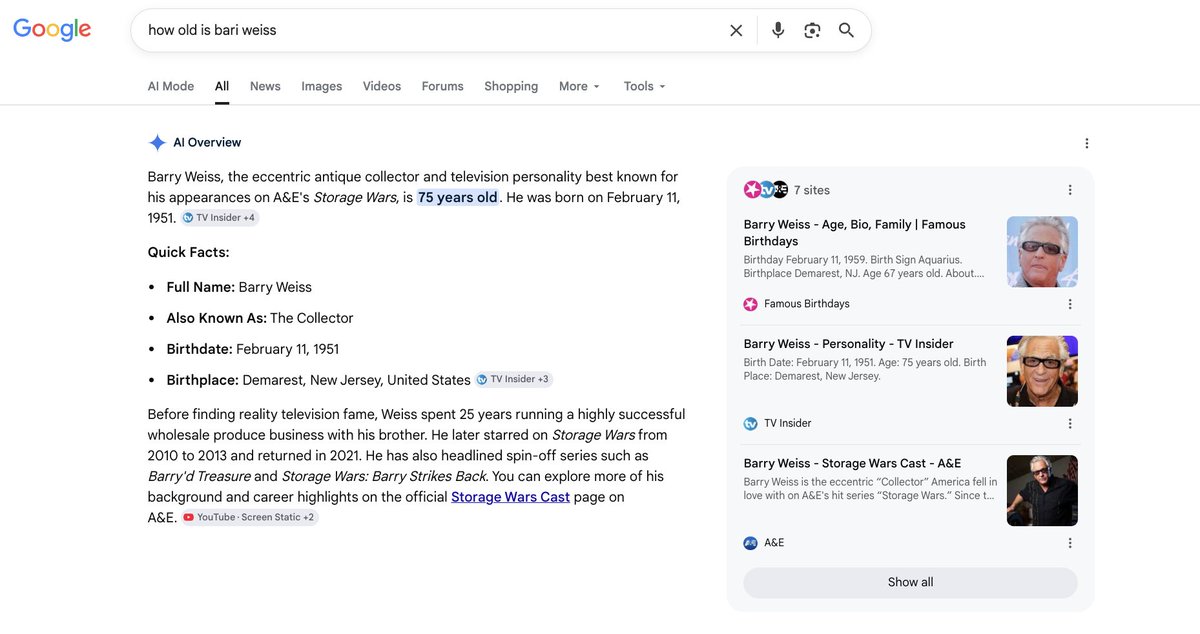1200x634 pixels.
Task: Click the 7 sites label
Action: (812, 190)
